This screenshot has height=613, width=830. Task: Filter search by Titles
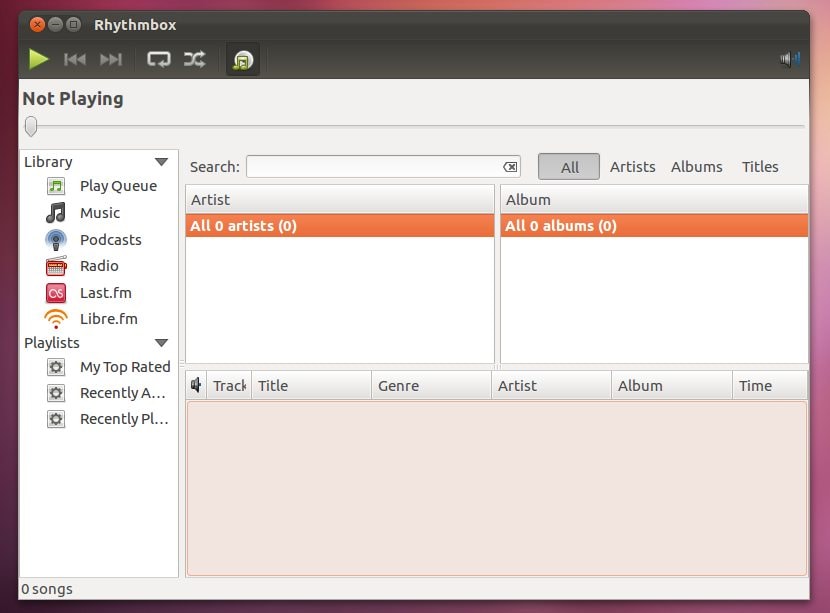(x=760, y=167)
